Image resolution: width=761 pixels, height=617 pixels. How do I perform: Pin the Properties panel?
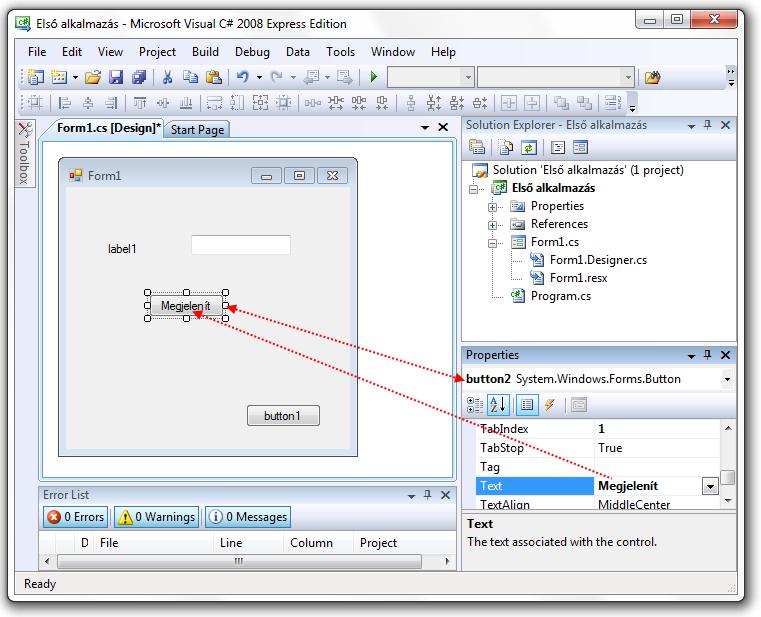click(708, 355)
